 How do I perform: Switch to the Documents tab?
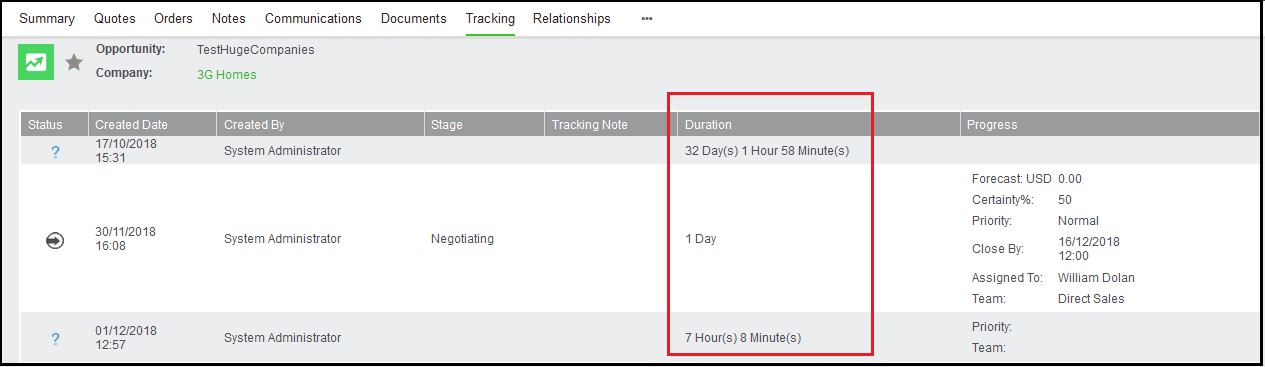pyautogui.click(x=414, y=19)
